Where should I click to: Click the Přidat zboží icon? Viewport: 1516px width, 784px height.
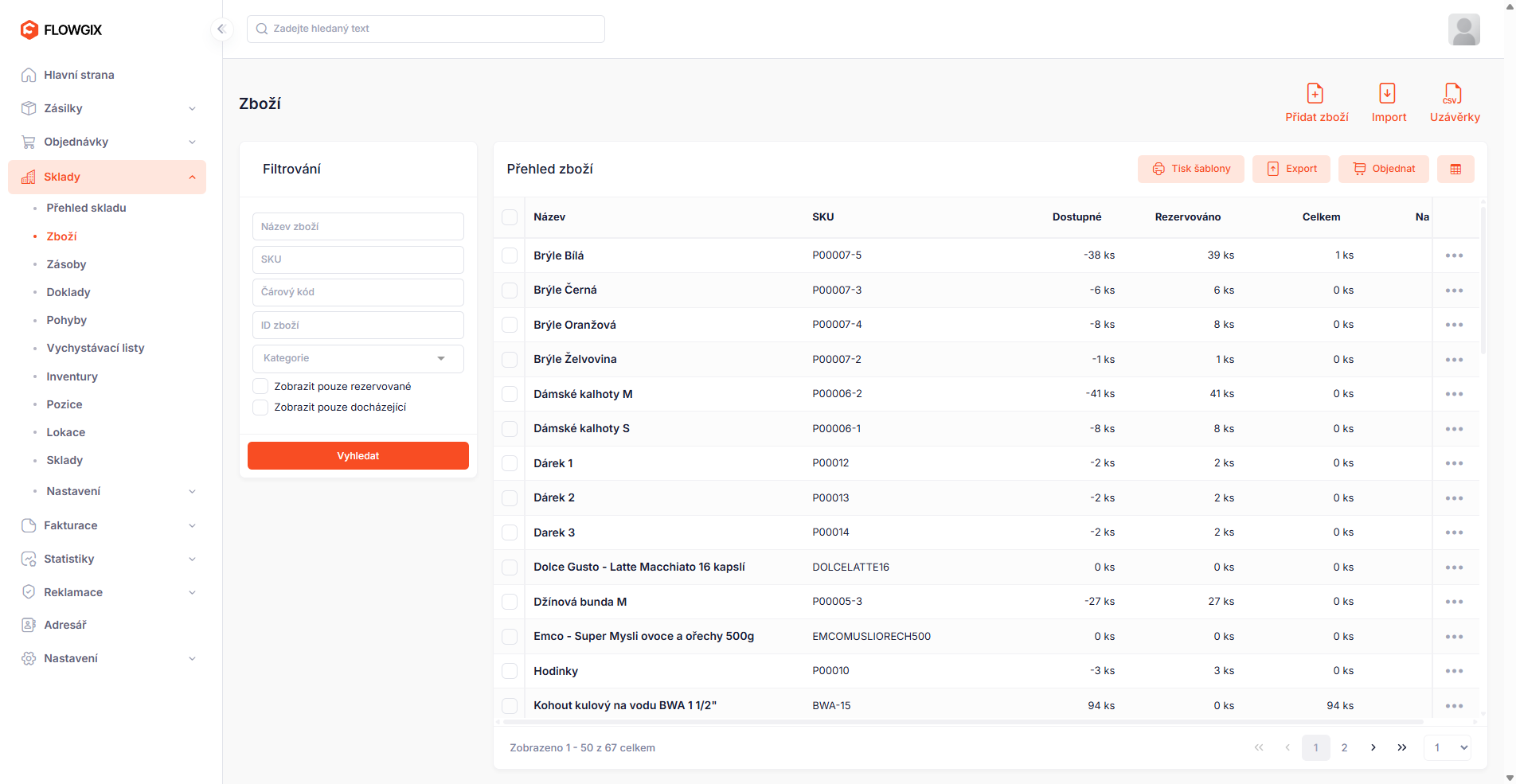(1315, 94)
